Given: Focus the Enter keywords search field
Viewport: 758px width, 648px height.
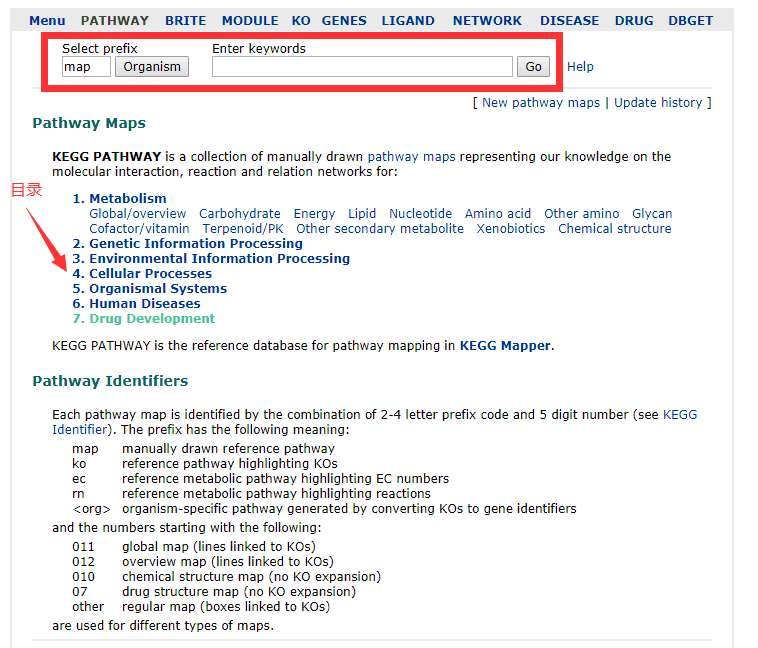Looking at the screenshot, I should (362, 67).
